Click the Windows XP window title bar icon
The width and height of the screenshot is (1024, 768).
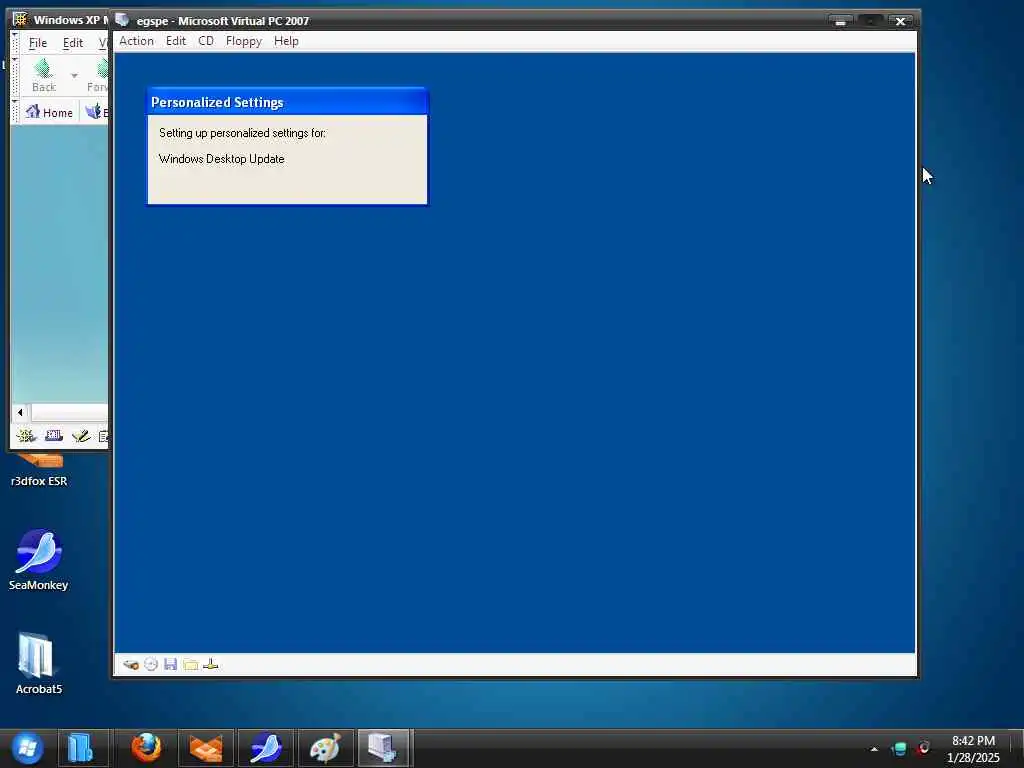(20, 20)
